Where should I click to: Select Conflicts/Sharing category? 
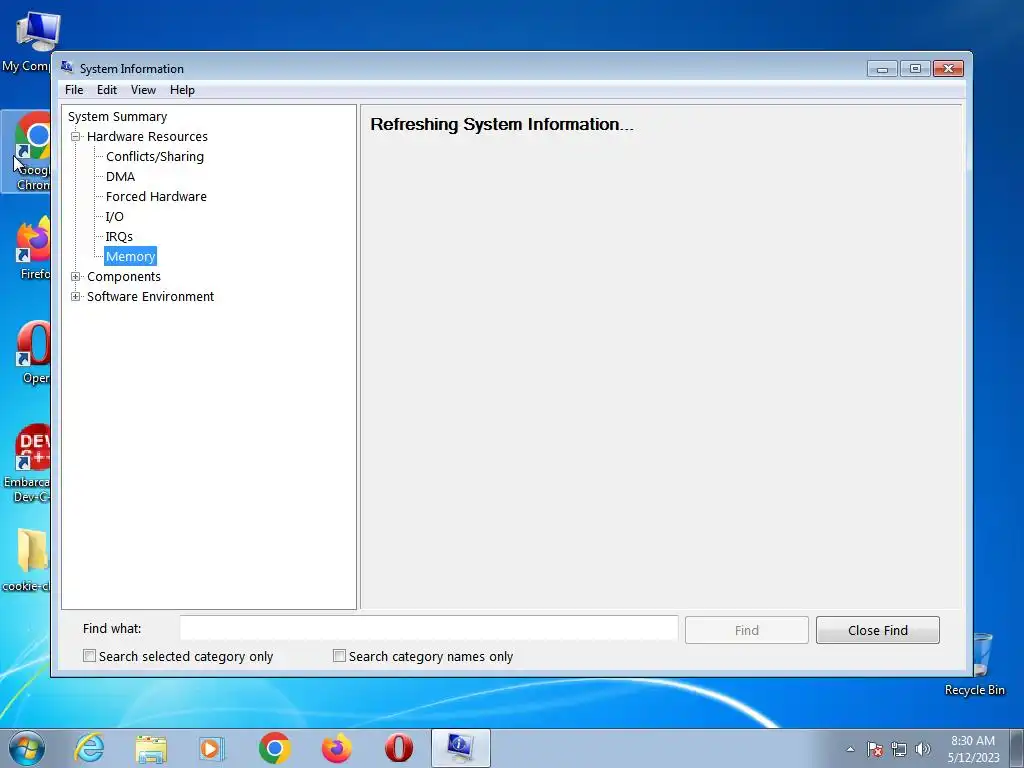[x=155, y=157]
